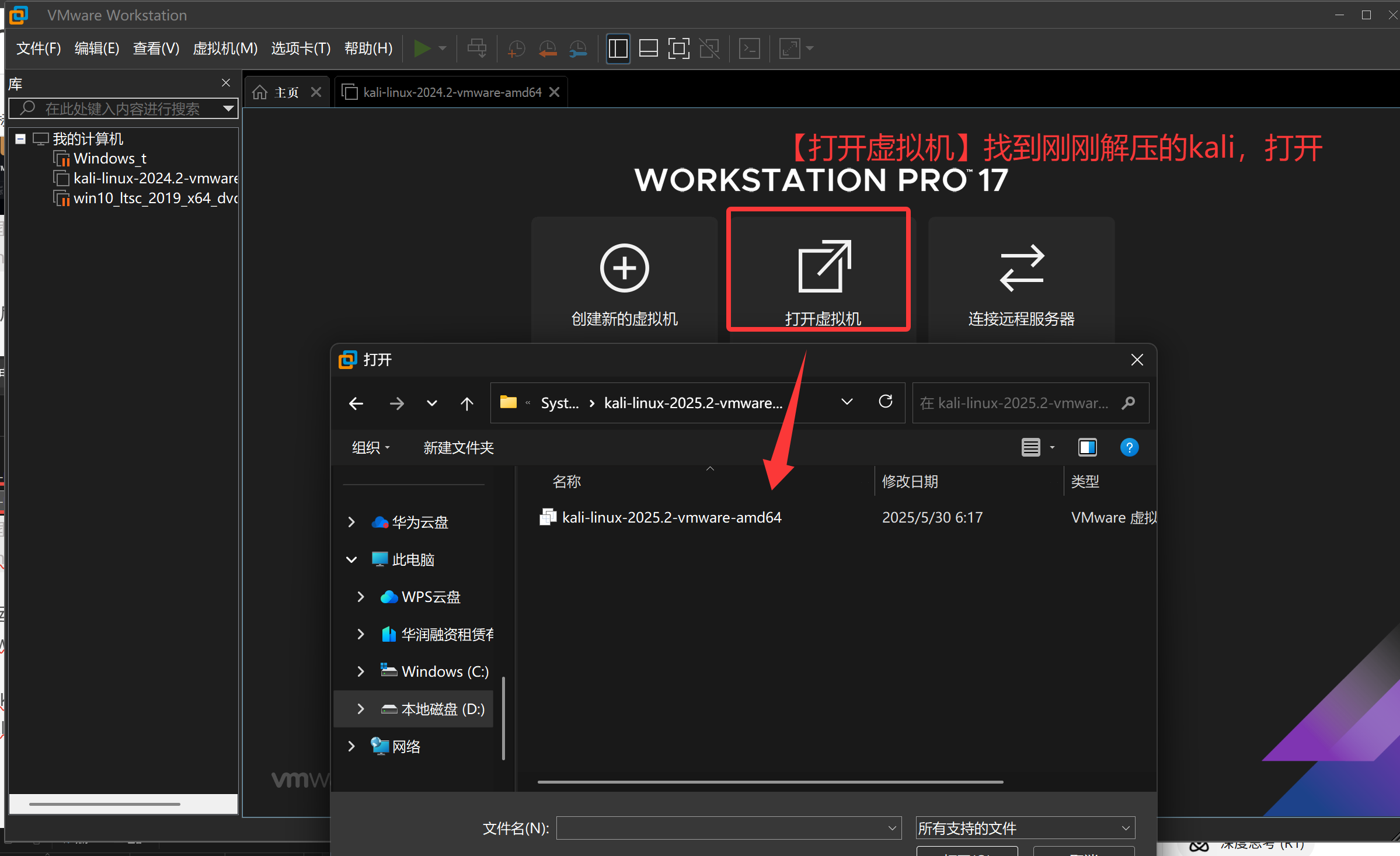Enter full screen mode icon
The image size is (1400, 856).
tap(679, 48)
